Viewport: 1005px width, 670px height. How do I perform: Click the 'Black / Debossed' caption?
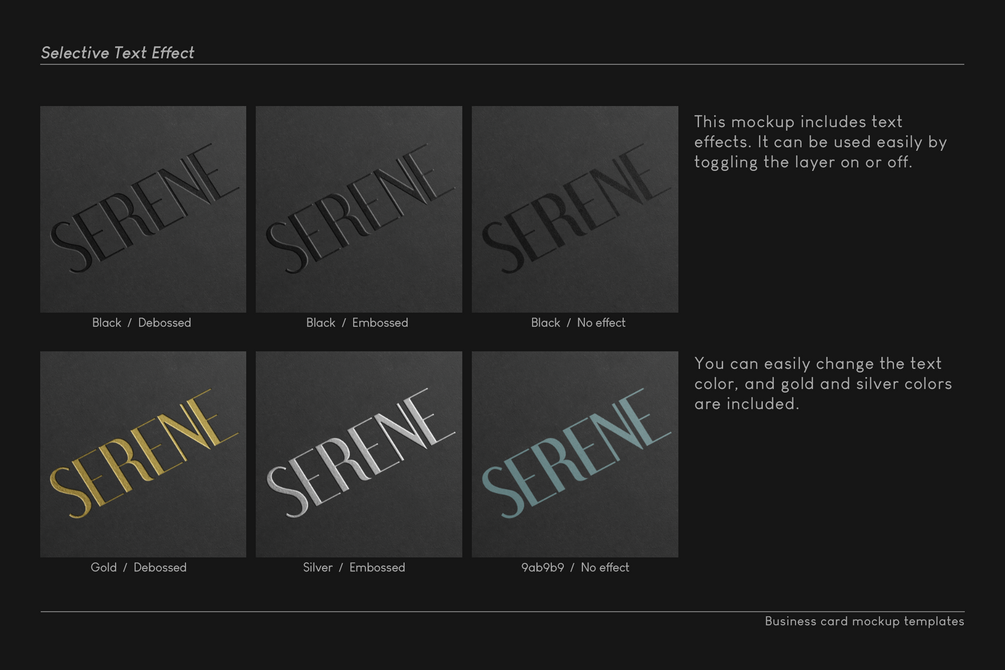tap(142, 322)
